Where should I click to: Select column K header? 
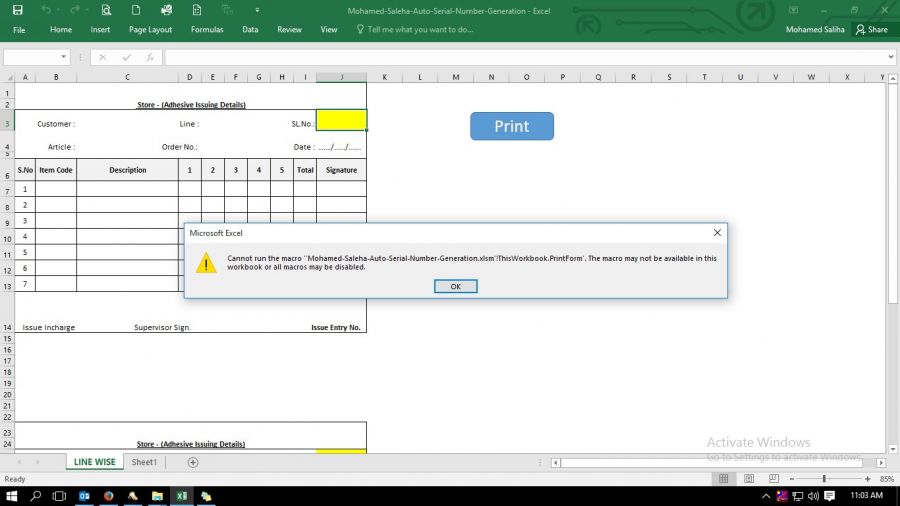385,77
